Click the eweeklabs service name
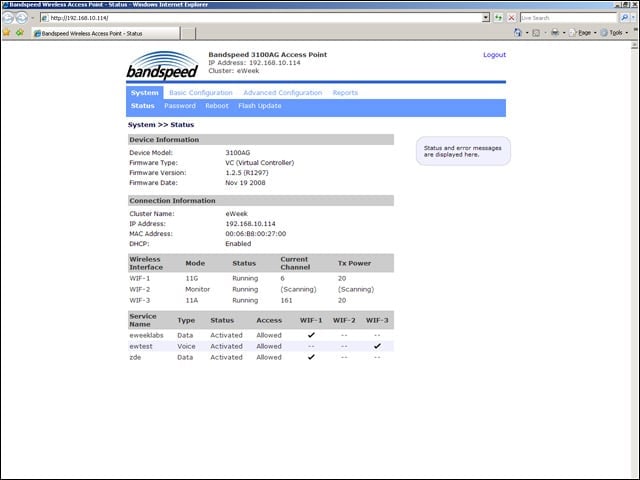 (146, 335)
